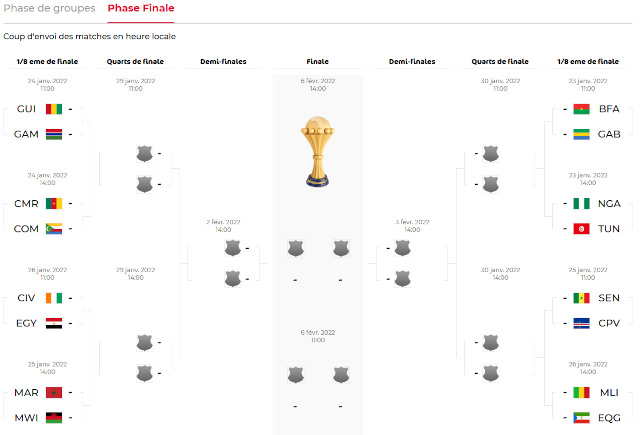Click the Mali flag icon

tap(581, 393)
